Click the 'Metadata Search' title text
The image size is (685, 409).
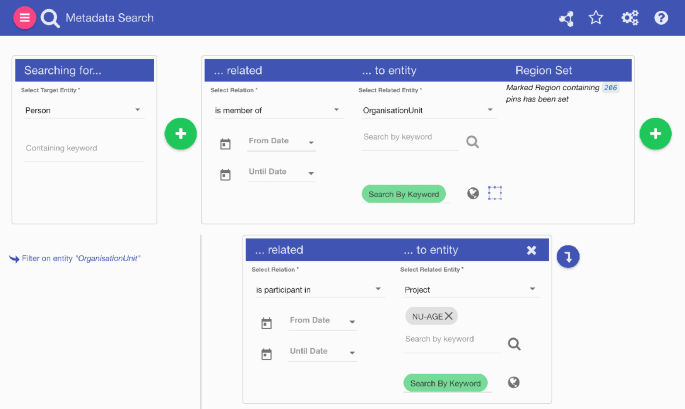tap(109, 18)
